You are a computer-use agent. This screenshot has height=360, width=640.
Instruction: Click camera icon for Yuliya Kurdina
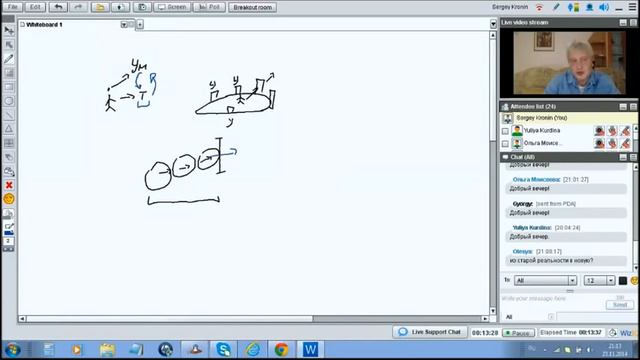coord(599,131)
